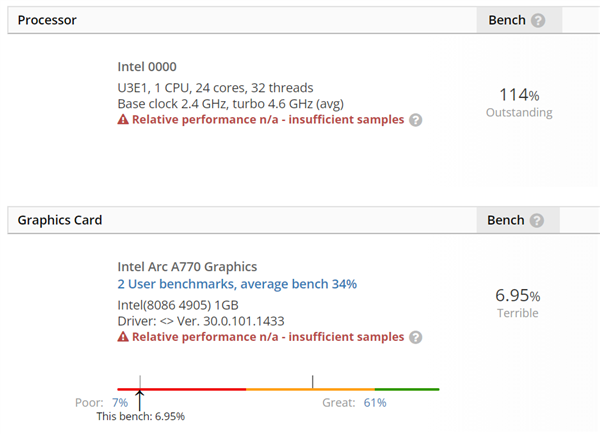Open help icon after graphics card insufficient samples warning
Screen dimensions: 600x434
click(x=416, y=337)
